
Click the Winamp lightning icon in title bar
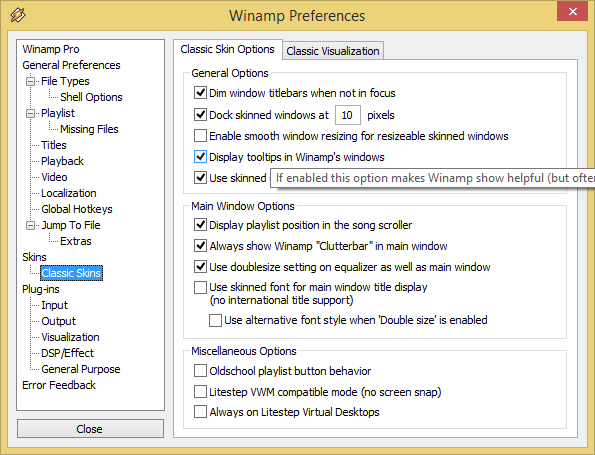18,15
